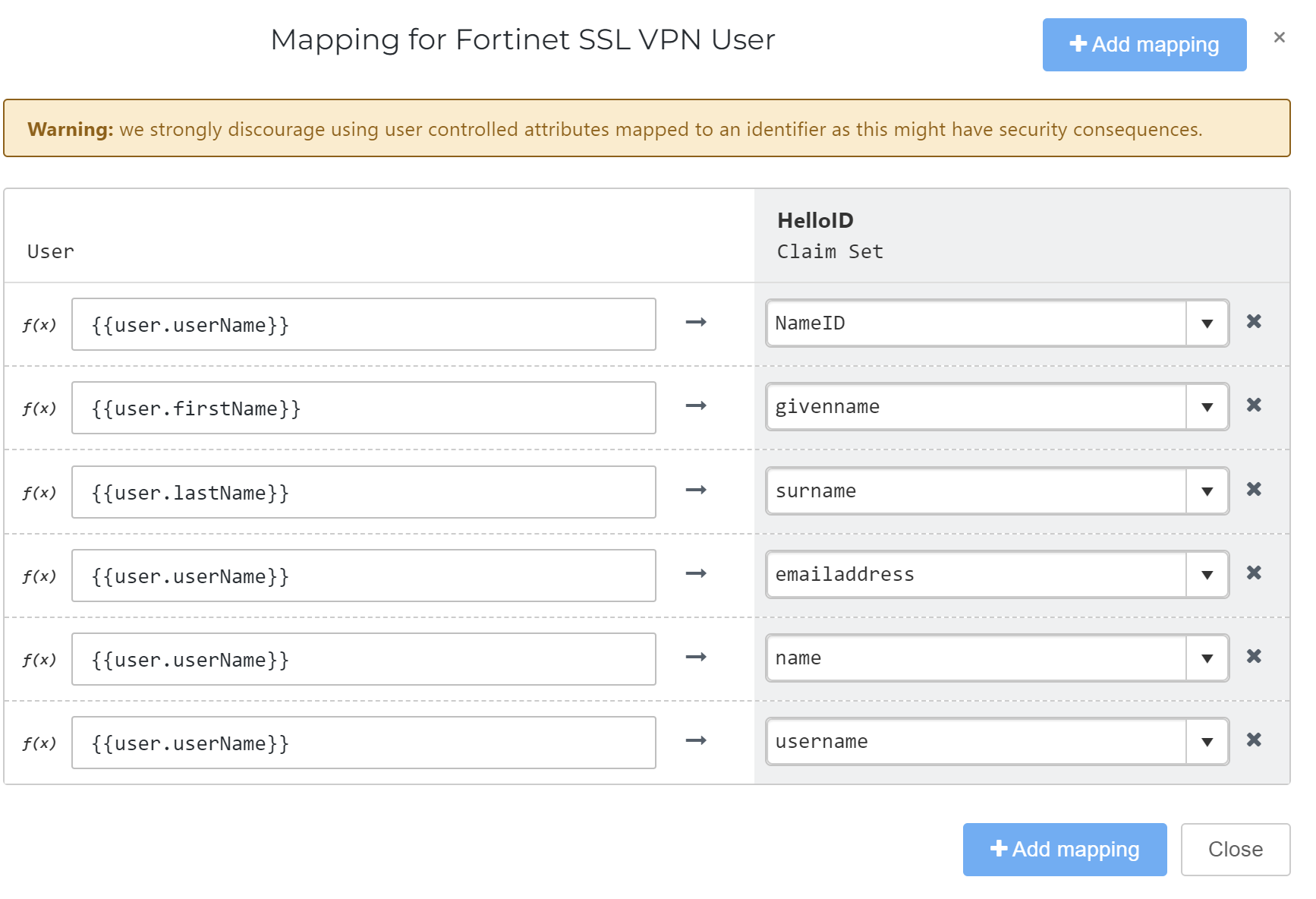The image size is (1316, 899).
Task: Edit the user.userName field mapped to name
Action: click(364, 659)
